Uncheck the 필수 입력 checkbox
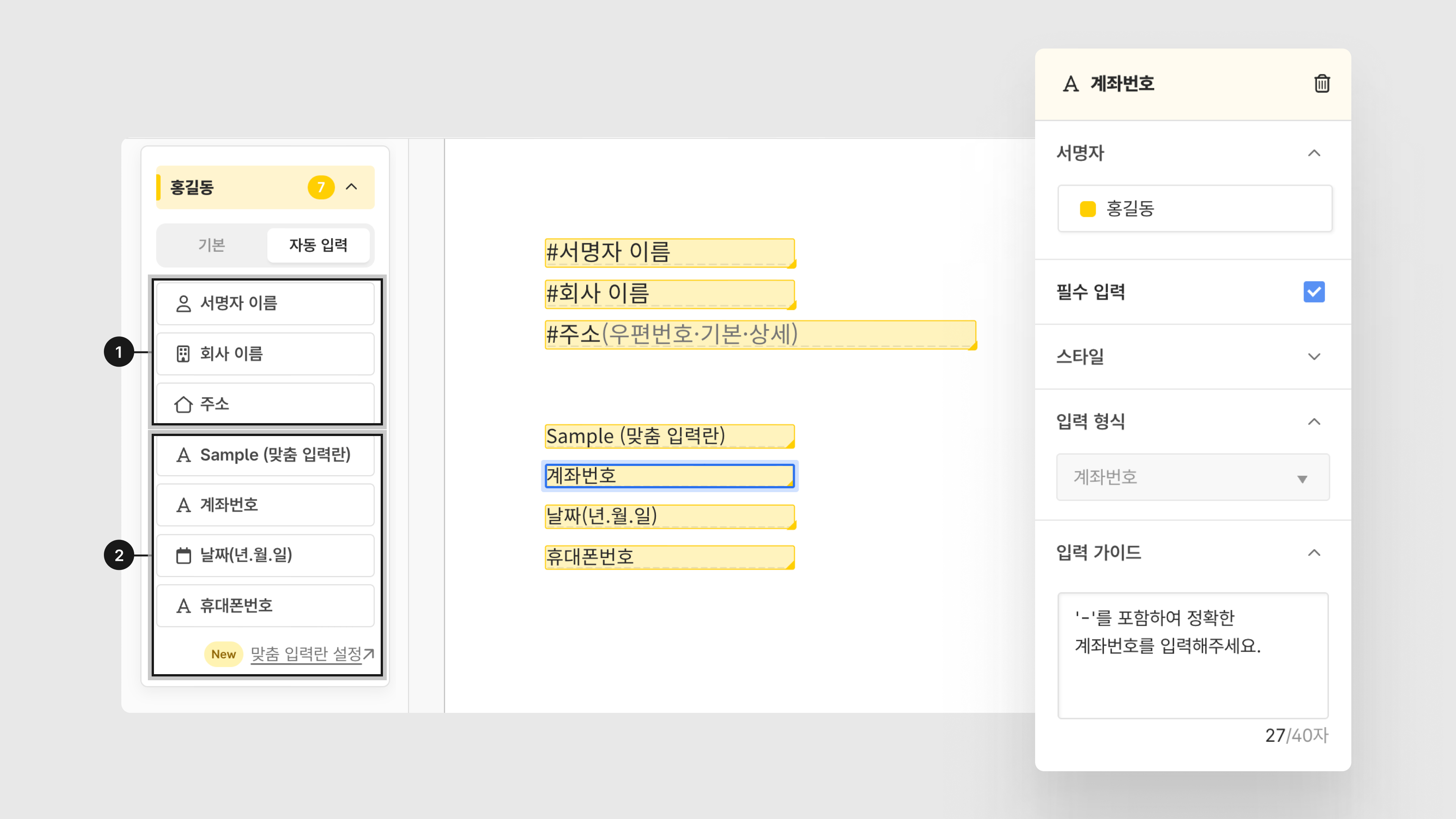This screenshot has height=819, width=1456. 1313,292
